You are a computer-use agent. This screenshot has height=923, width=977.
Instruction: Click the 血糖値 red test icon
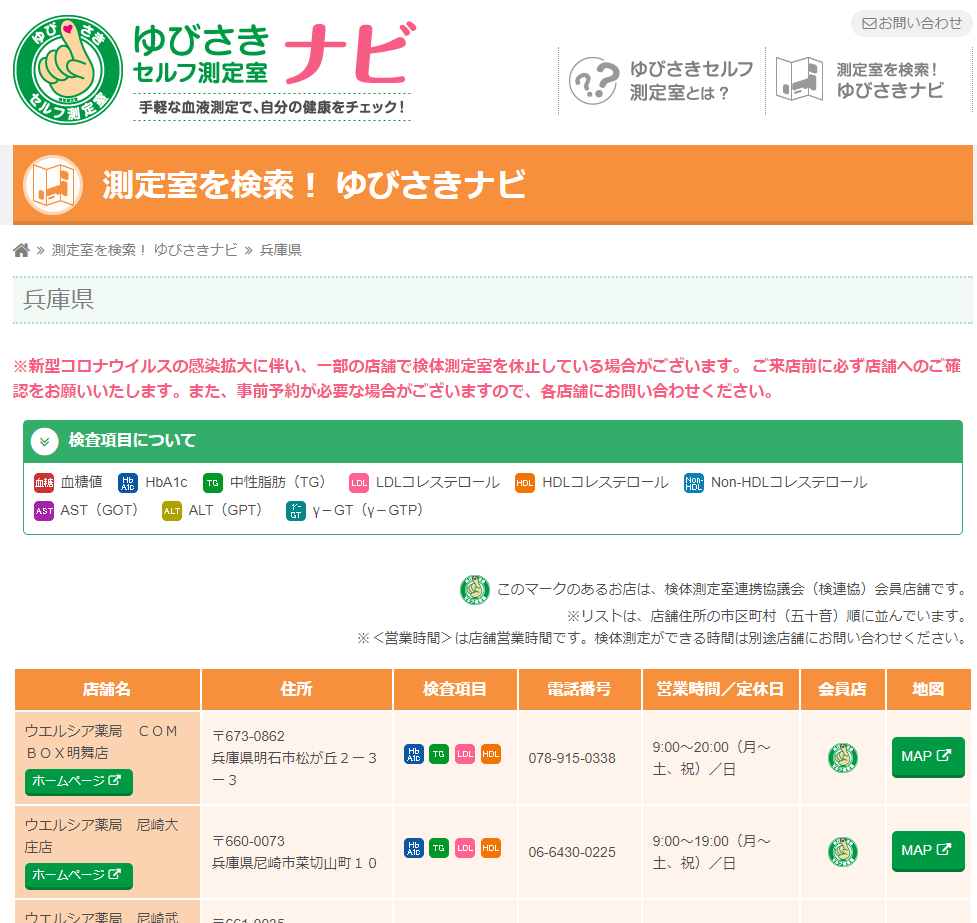44,483
